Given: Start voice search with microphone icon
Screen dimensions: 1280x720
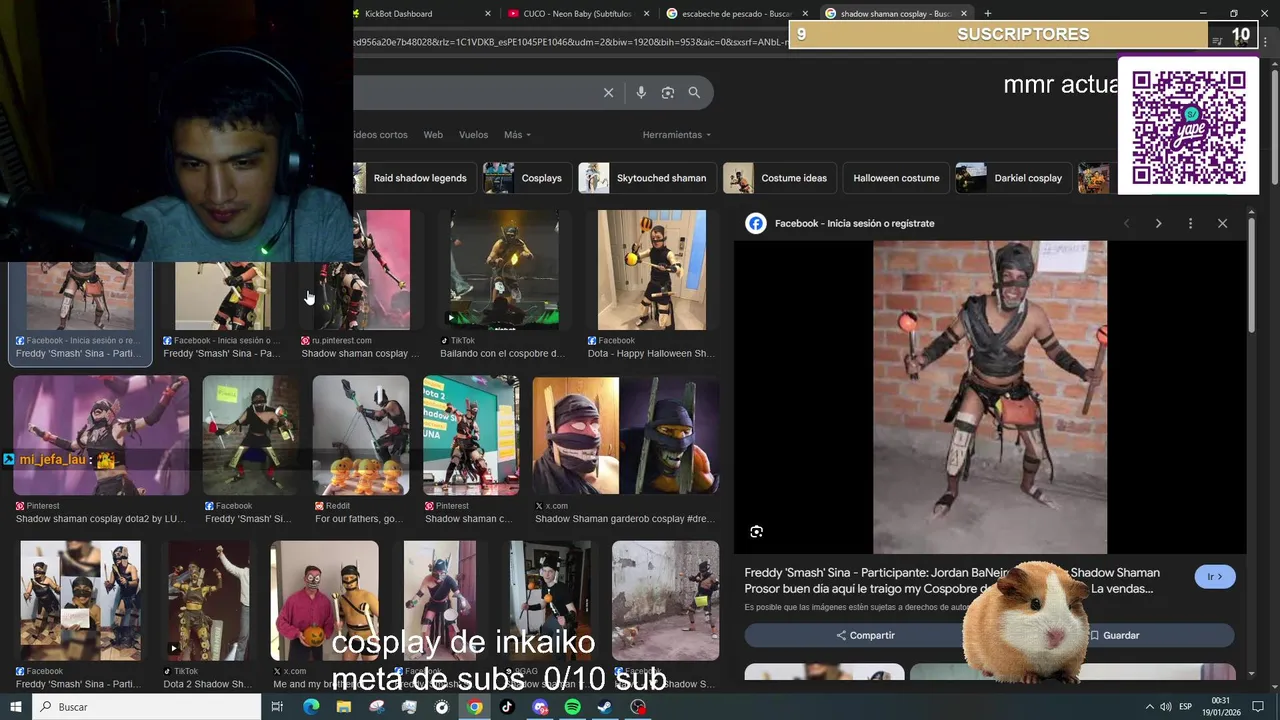Looking at the screenshot, I should pos(641,93).
